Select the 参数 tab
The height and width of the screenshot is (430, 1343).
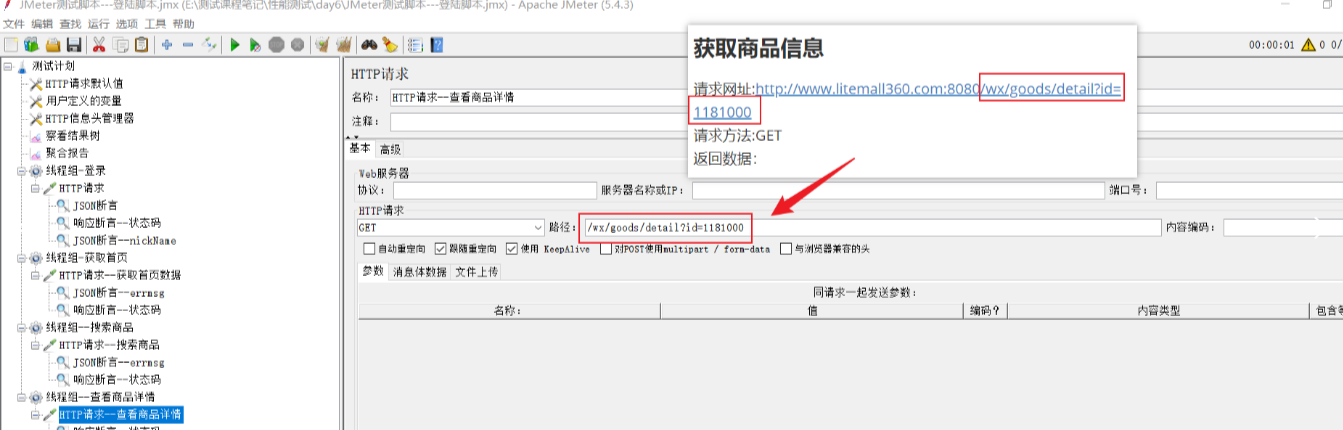pos(372,270)
